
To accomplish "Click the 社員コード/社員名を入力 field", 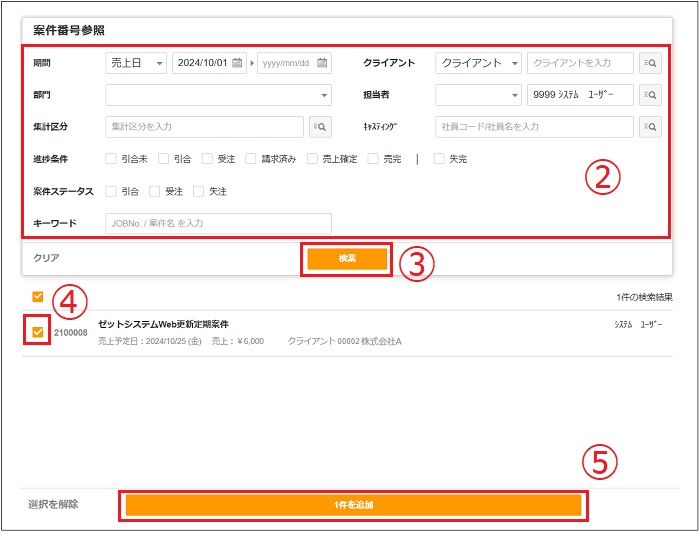I will click(534, 127).
